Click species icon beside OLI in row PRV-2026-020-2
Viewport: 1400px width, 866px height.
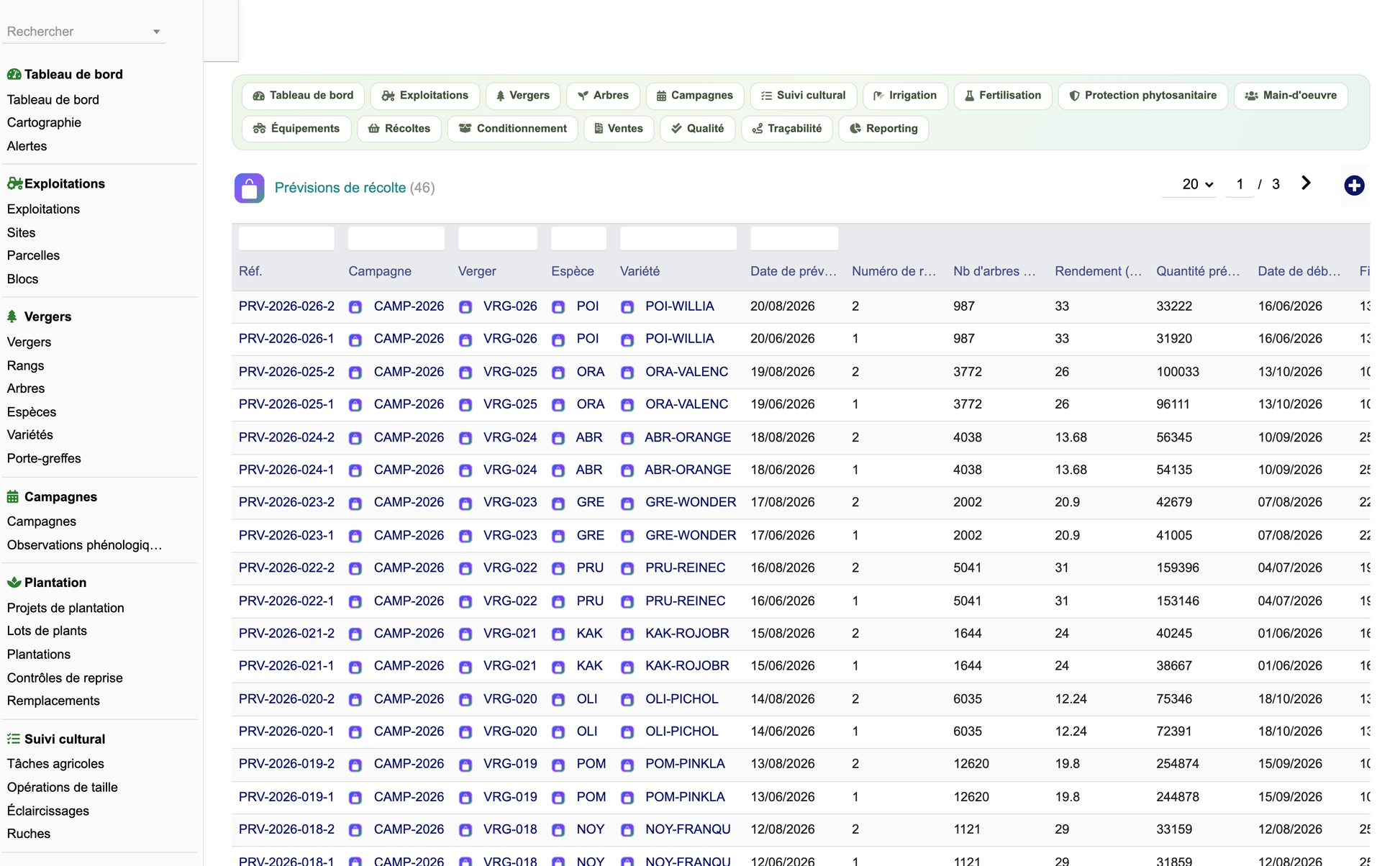click(x=558, y=700)
